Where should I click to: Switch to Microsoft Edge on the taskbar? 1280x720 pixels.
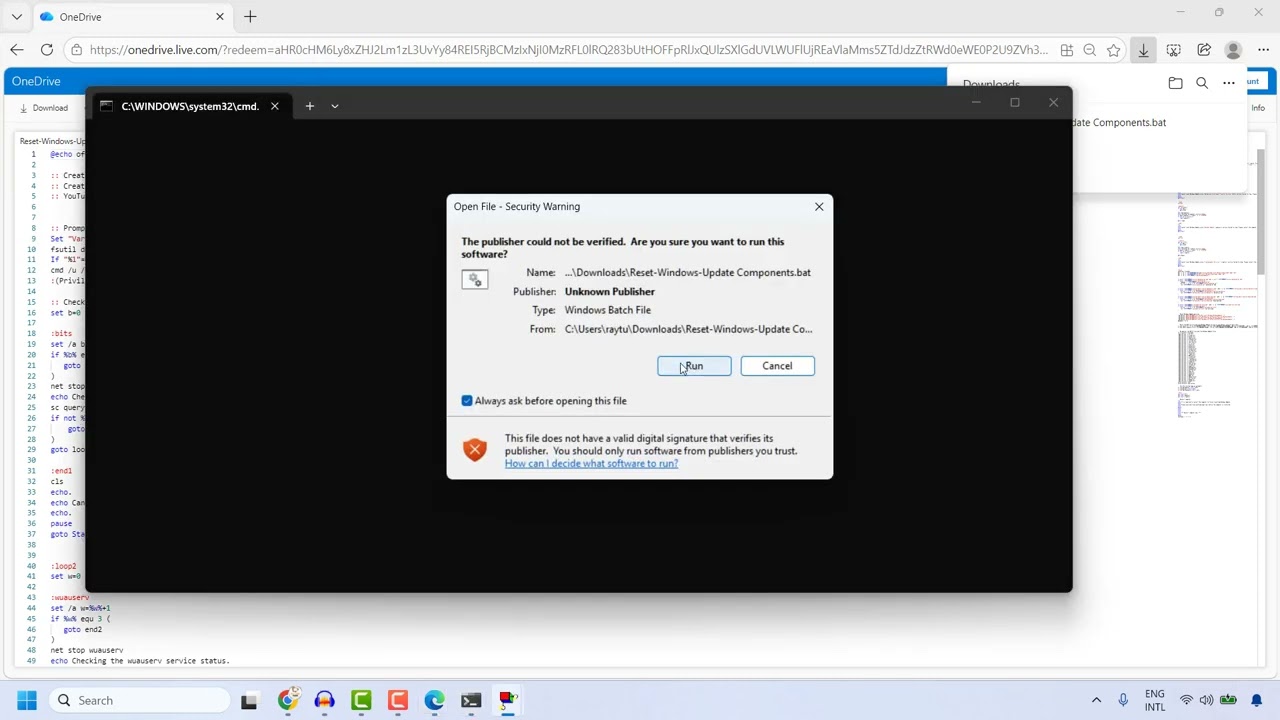[434, 700]
